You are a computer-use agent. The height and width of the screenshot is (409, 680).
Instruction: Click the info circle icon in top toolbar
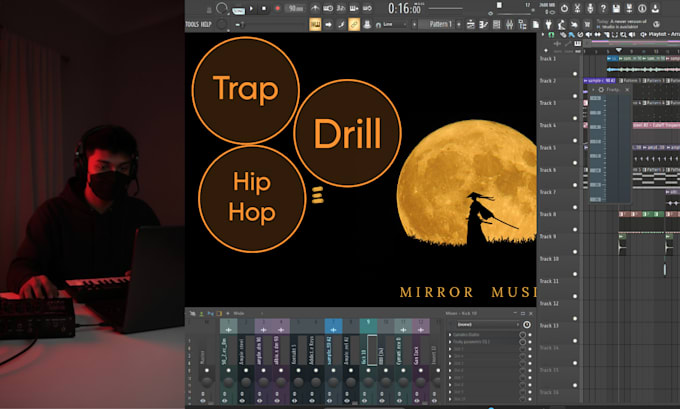pyautogui.click(x=642, y=8)
